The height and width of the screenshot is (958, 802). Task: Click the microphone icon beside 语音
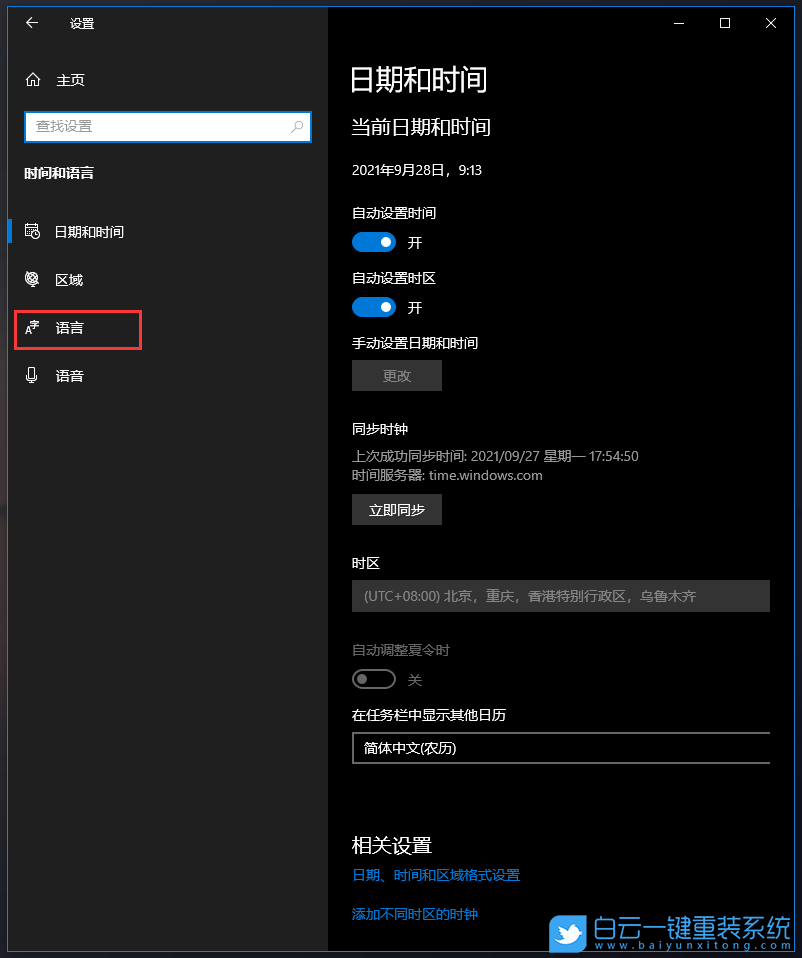click(x=33, y=375)
